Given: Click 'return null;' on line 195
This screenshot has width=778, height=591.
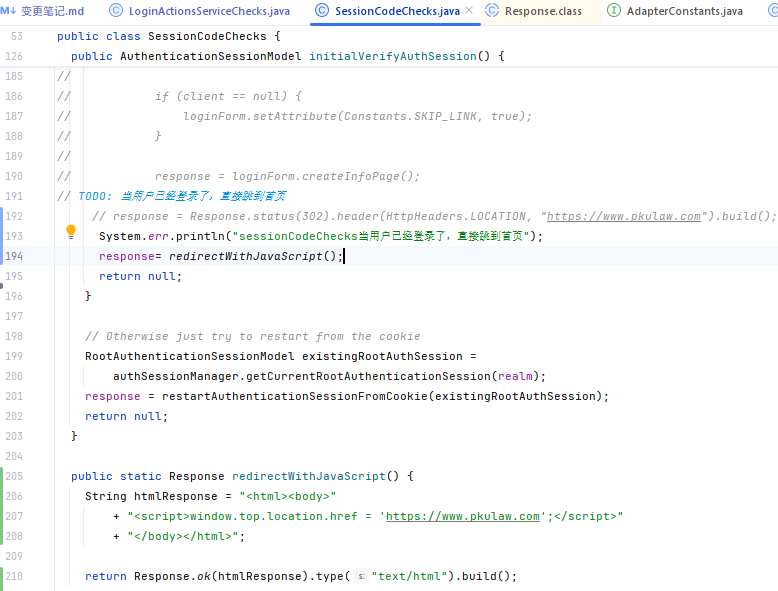Looking at the screenshot, I should point(140,276).
